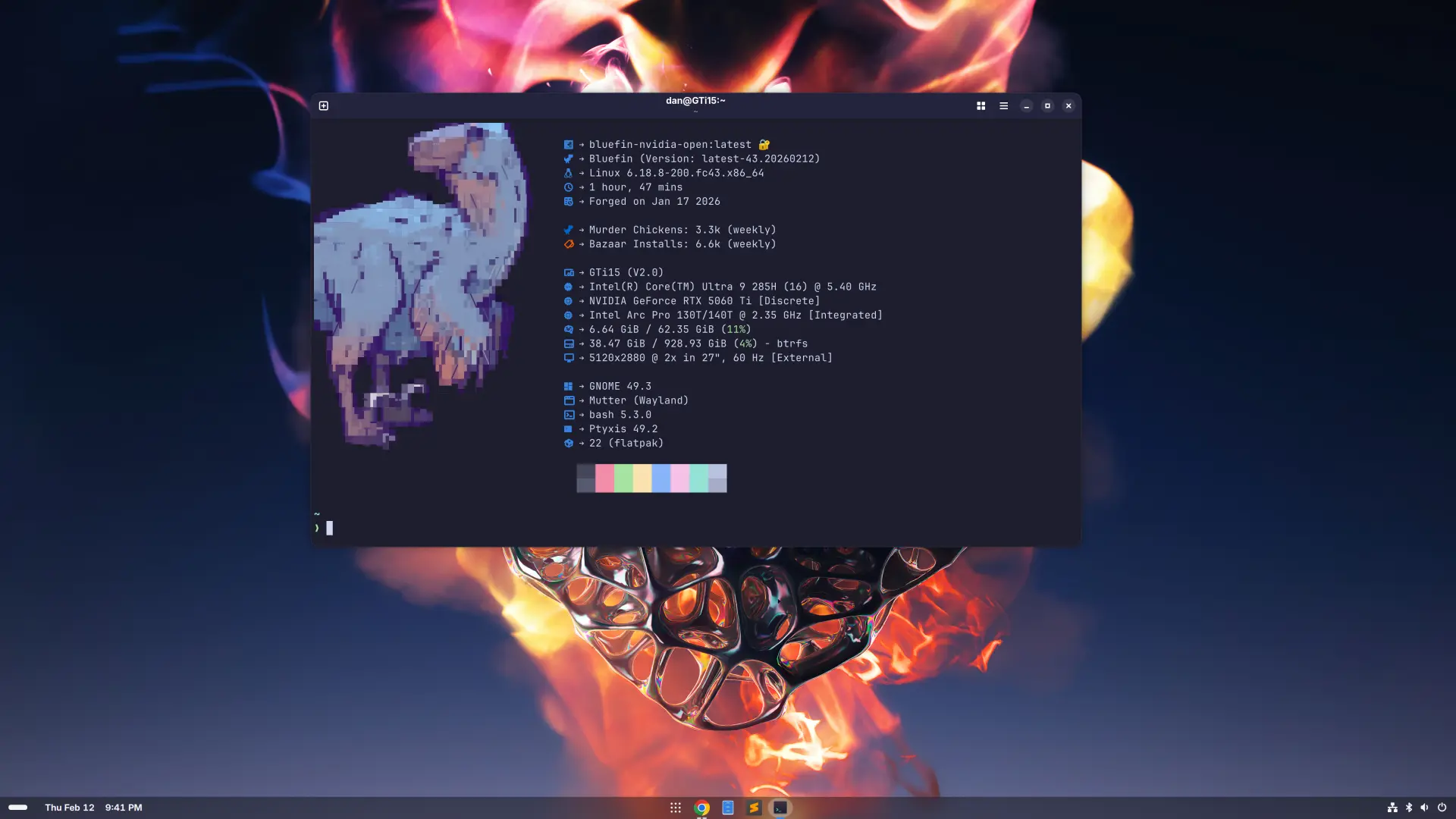Open the workspace indicator pill
Viewport: 1456px width, 819px height.
tap(18, 808)
